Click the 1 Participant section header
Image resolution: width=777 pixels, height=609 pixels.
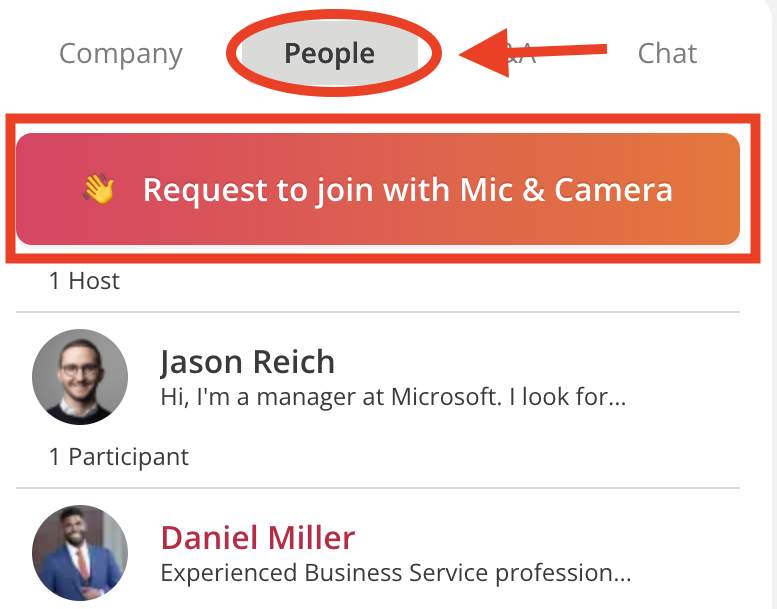point(119,457)
